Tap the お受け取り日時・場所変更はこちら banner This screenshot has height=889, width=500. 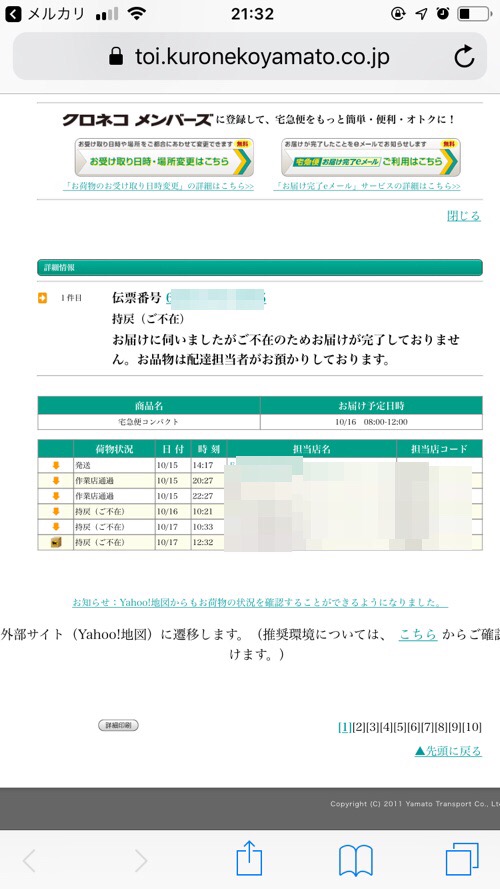(x=164, y=157)
